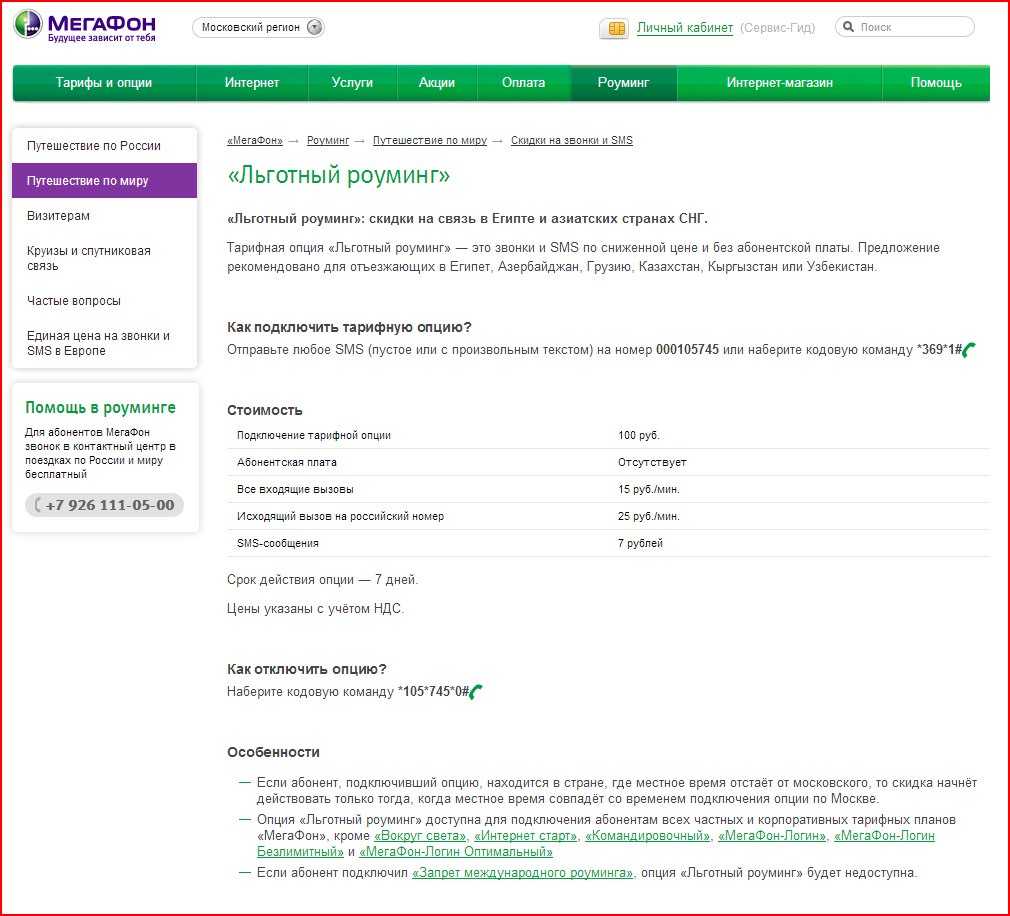Click the «МегаФон» breadcrumb link
The image size is (1010, 916).
[254, 140]
